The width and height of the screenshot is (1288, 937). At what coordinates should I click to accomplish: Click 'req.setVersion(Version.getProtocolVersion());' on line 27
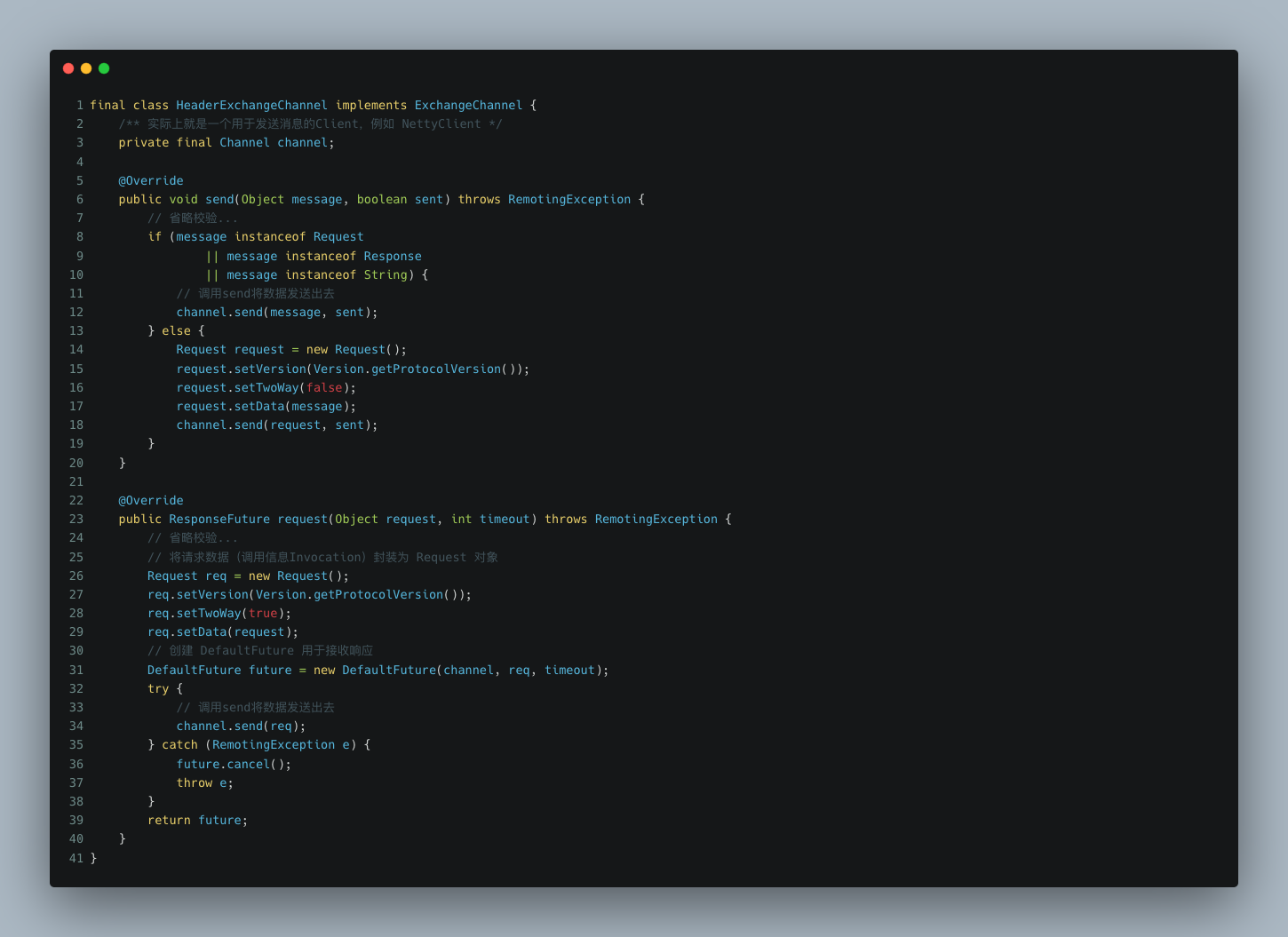(310, 594)
